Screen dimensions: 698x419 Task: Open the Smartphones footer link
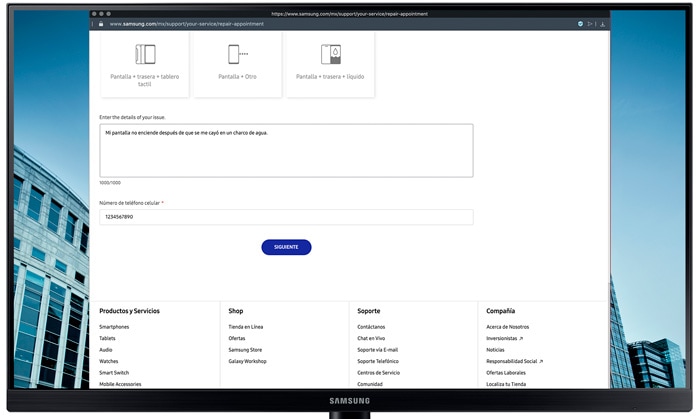114,327
